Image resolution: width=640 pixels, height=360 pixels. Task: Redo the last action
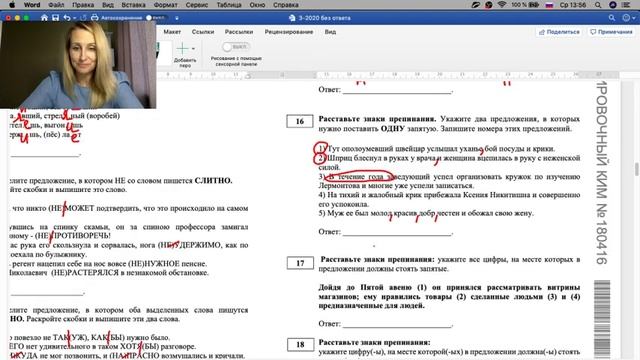(84, 18)
